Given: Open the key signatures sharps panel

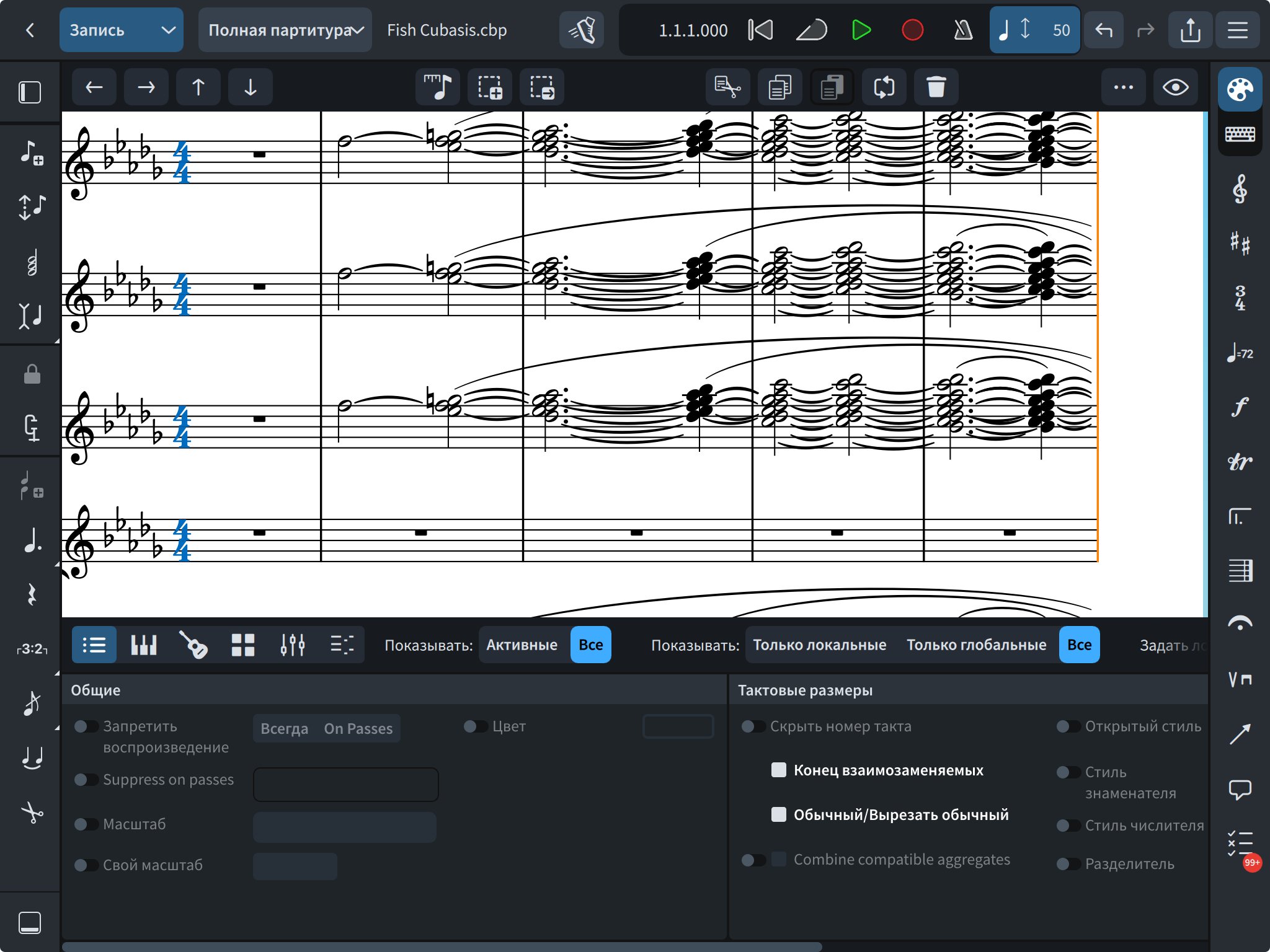Looking at the screenshot, I should [1240, 243].
